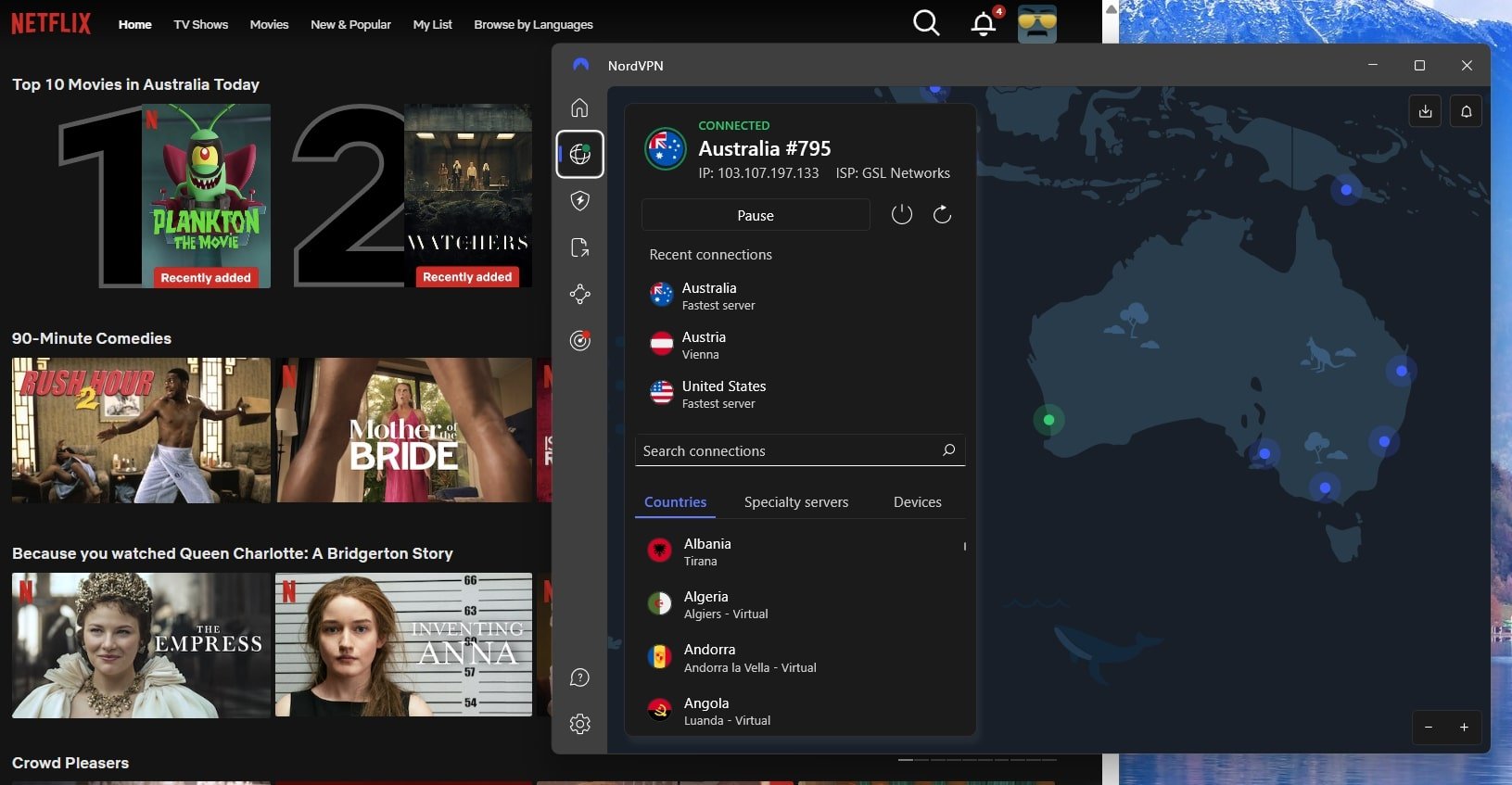Open the NordVPN home icon in sidebar
Screen dimensions: 1512x785
[x=579, y=108]
